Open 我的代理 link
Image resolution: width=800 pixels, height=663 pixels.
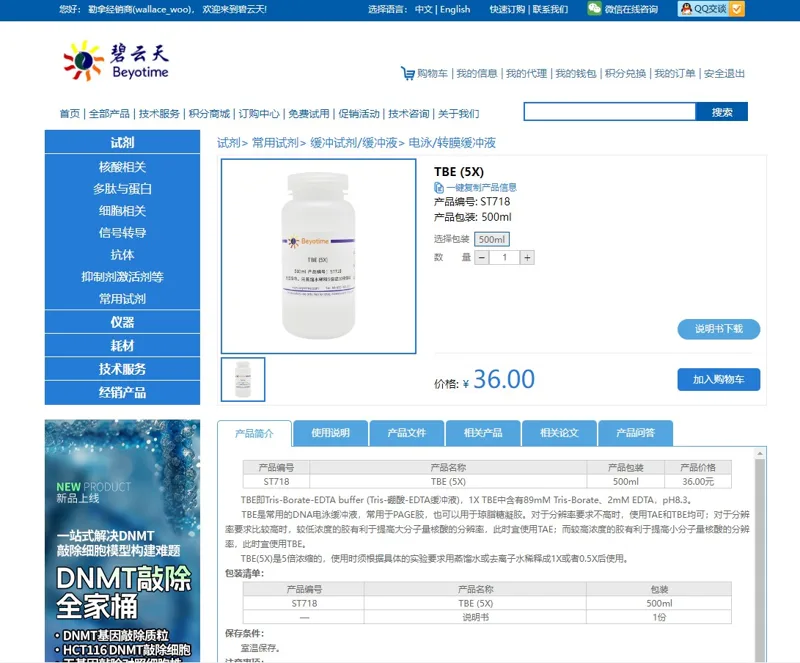coord(526,73)
